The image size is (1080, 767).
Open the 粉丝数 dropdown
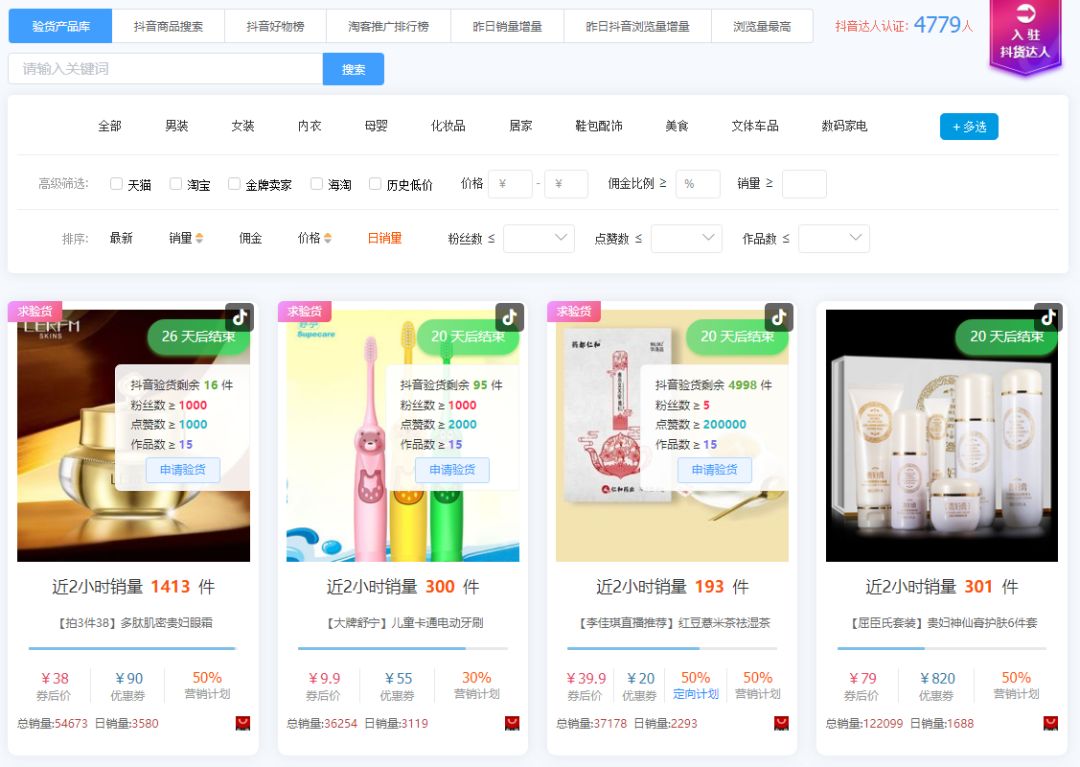[x=539, y=239]
